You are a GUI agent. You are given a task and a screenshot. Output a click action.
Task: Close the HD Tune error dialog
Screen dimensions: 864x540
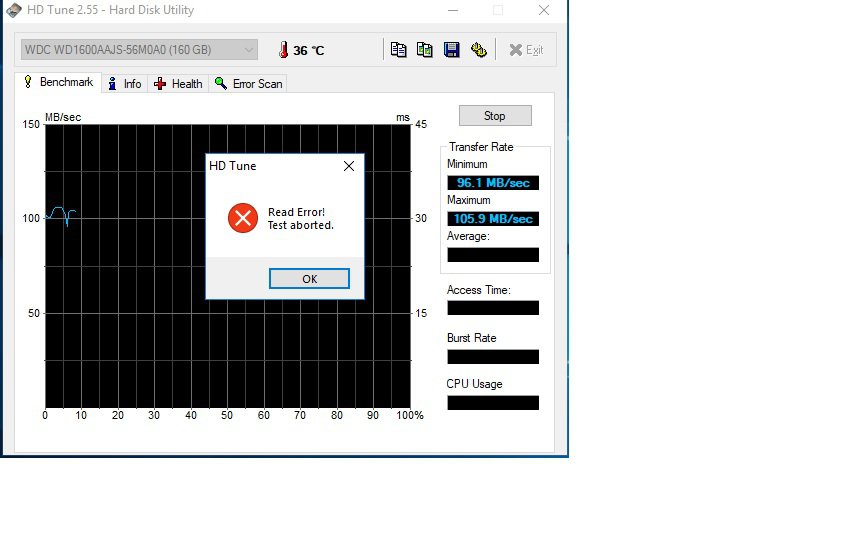(x=349, y=166)
